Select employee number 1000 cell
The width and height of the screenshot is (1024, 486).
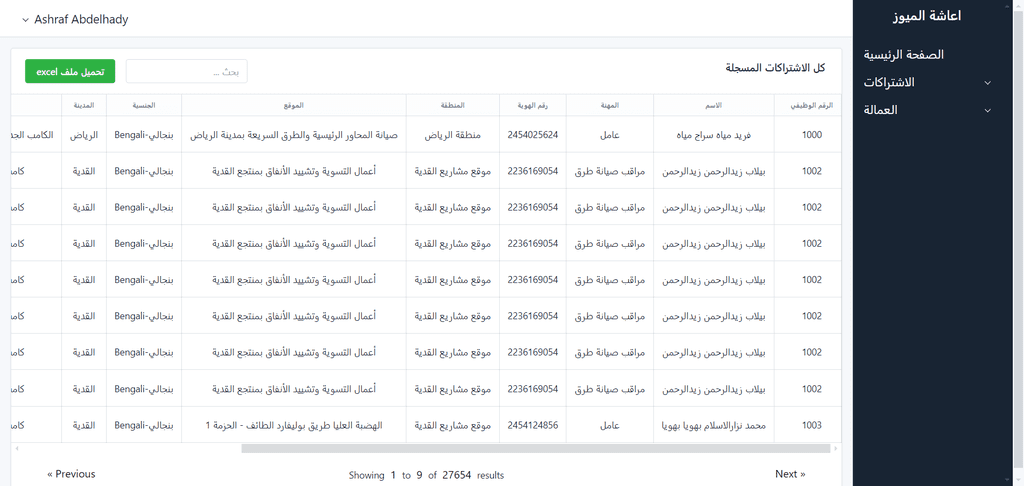(x=812, y=135)
